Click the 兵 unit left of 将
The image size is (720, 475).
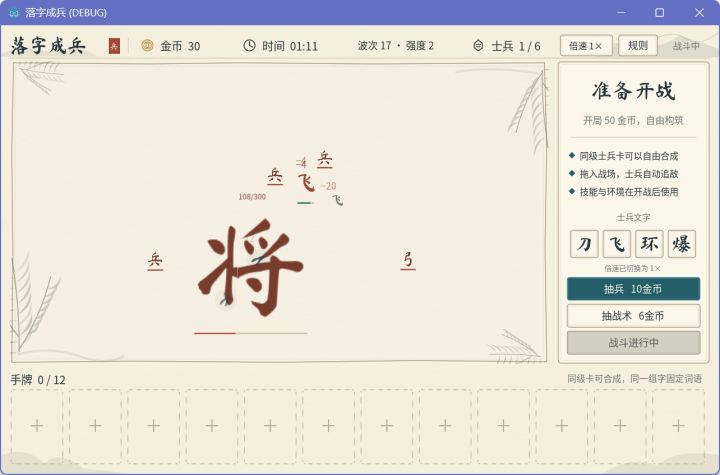click(155, 261)
